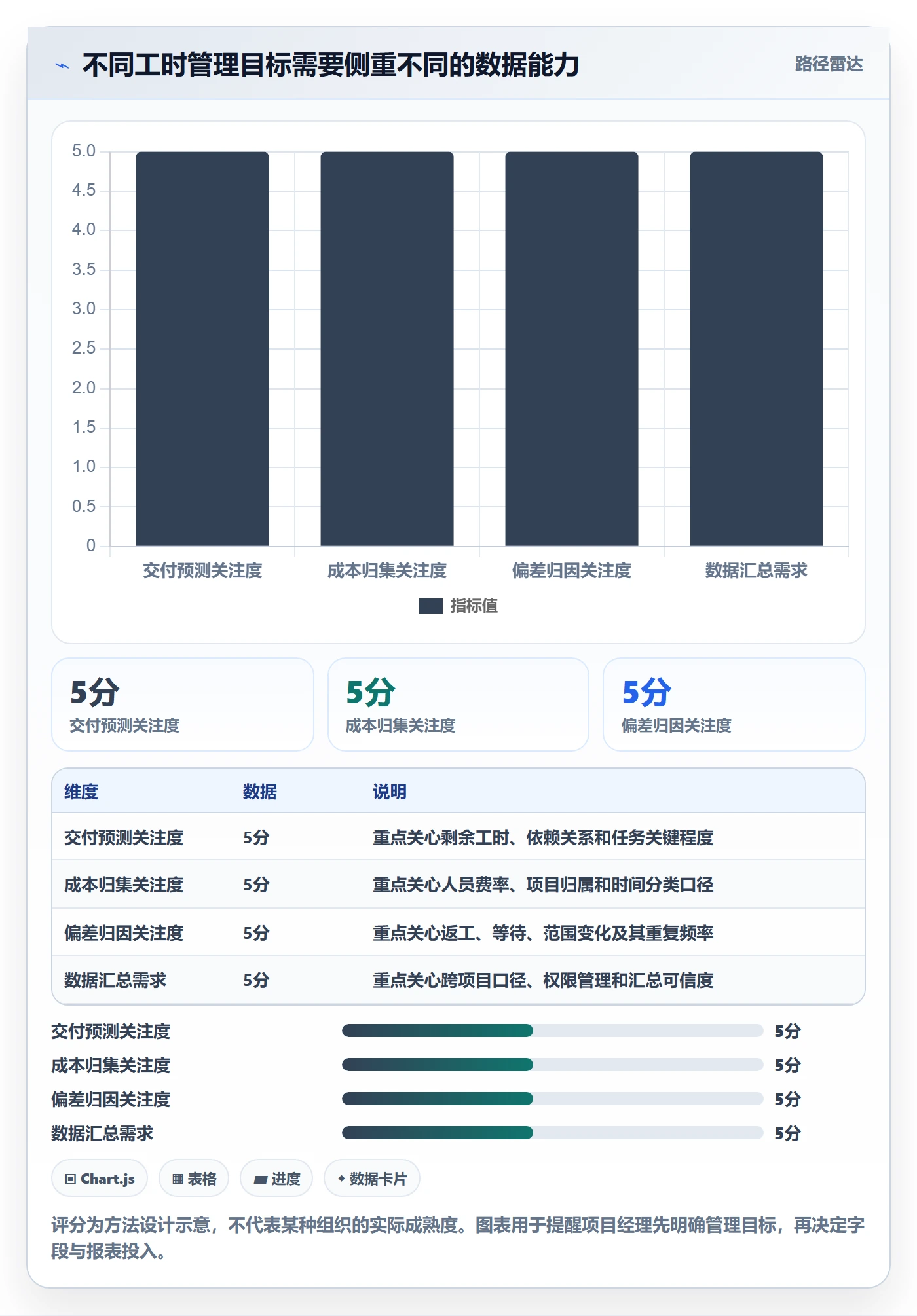Click the 数据汇总需求 chart bar
Screen dimensions: 917x1316
pyautogui.click(x=757, y=348)
